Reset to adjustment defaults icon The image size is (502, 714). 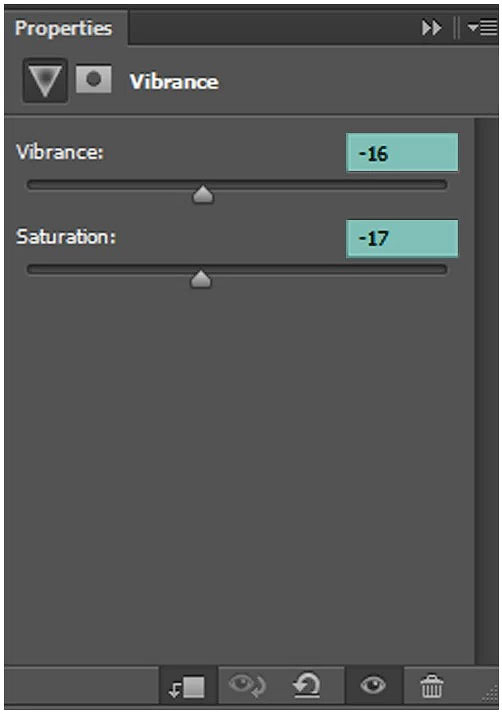[307, 685]
